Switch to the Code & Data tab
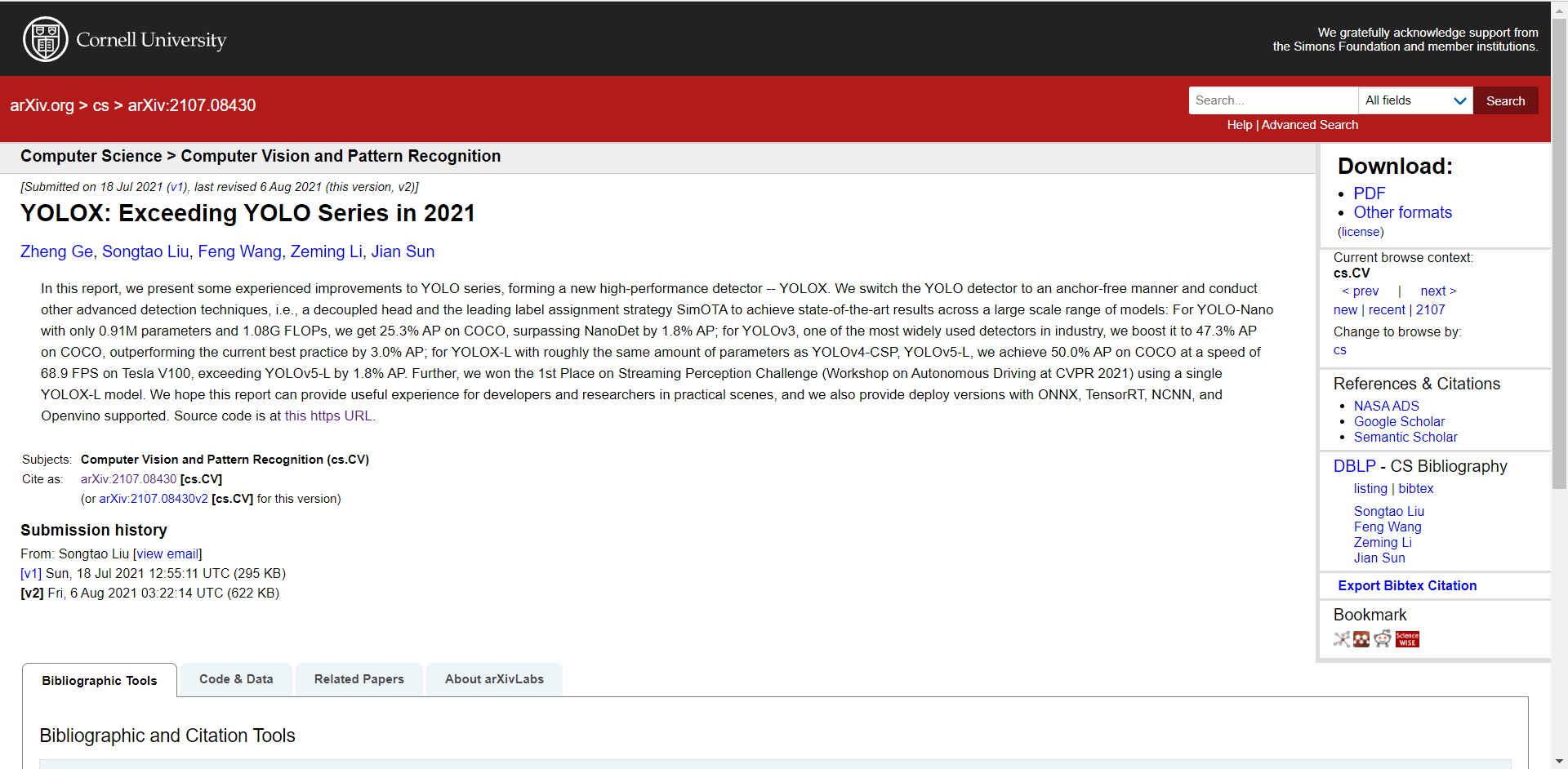Screen dimensions: 1568x769 click(236, 679)
